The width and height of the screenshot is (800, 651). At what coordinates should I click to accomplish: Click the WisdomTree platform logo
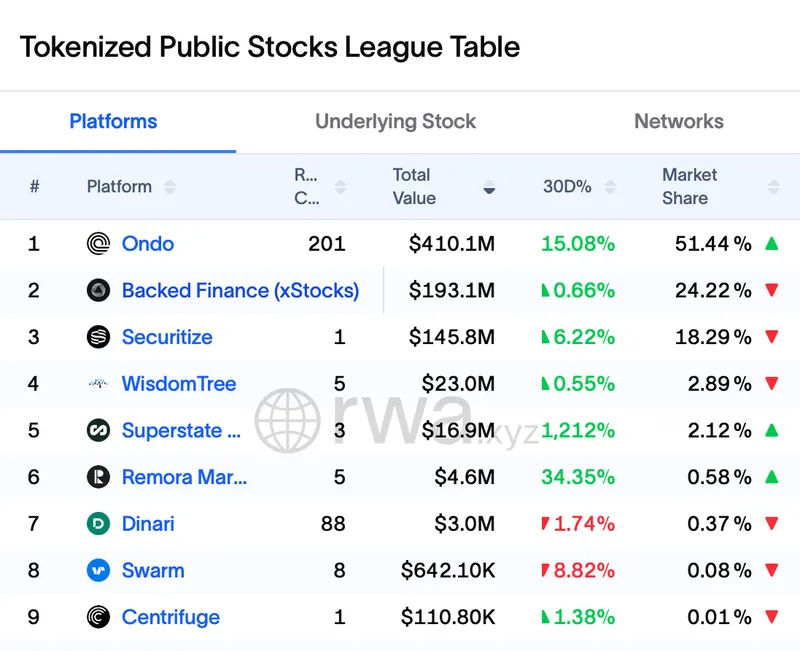[x=98, y=384]
